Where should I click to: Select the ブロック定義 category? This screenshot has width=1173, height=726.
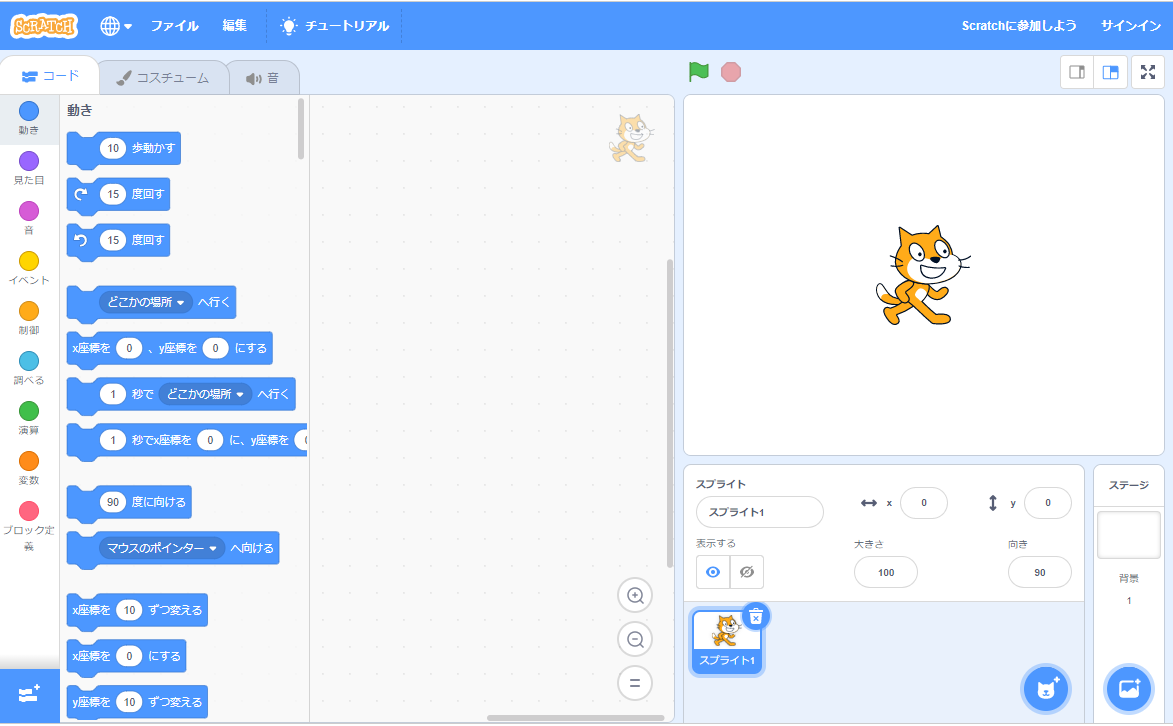(x=28, y=526)
